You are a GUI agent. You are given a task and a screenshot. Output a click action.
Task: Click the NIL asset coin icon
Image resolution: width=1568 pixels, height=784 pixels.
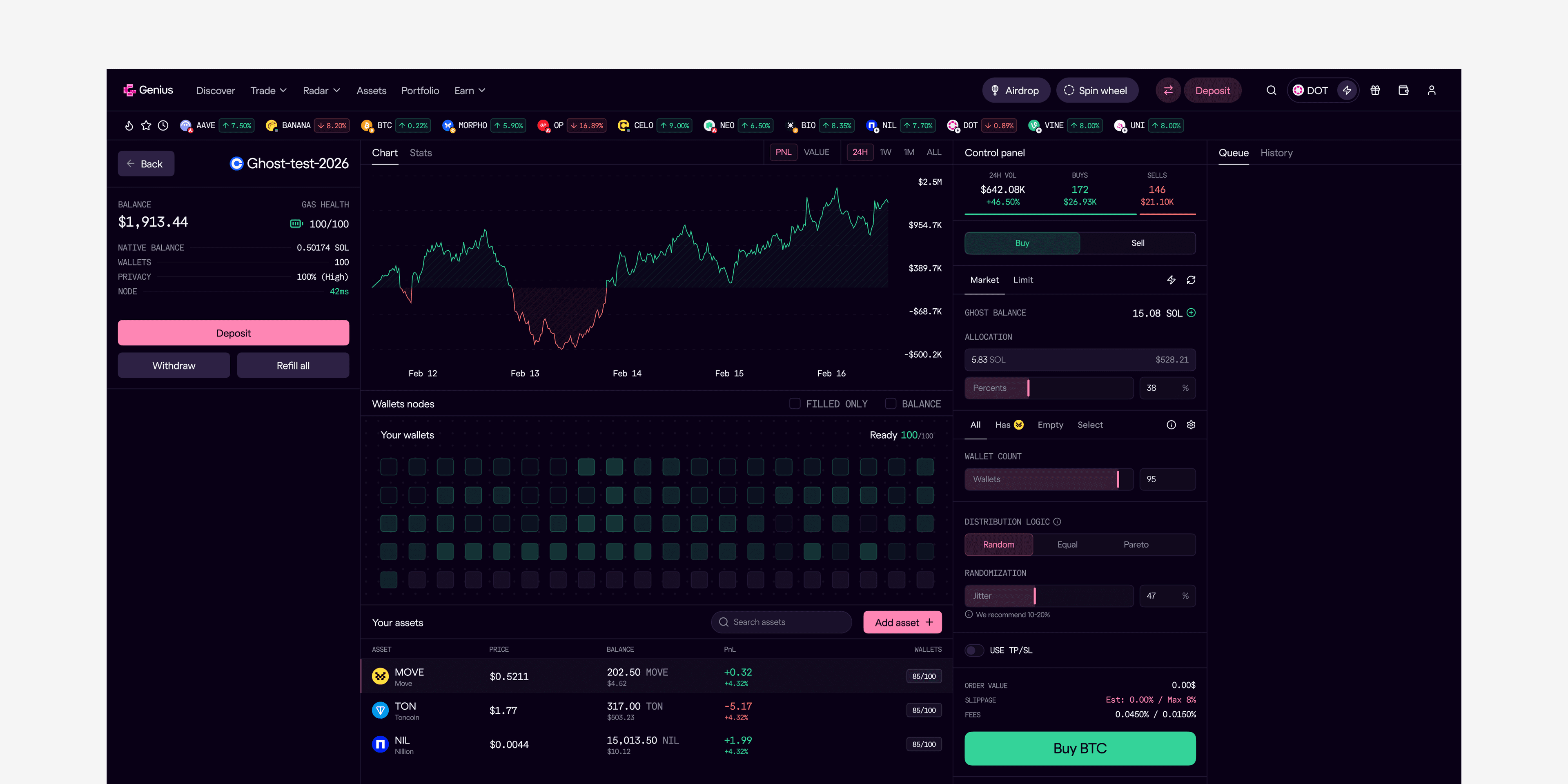pos(381,744)
